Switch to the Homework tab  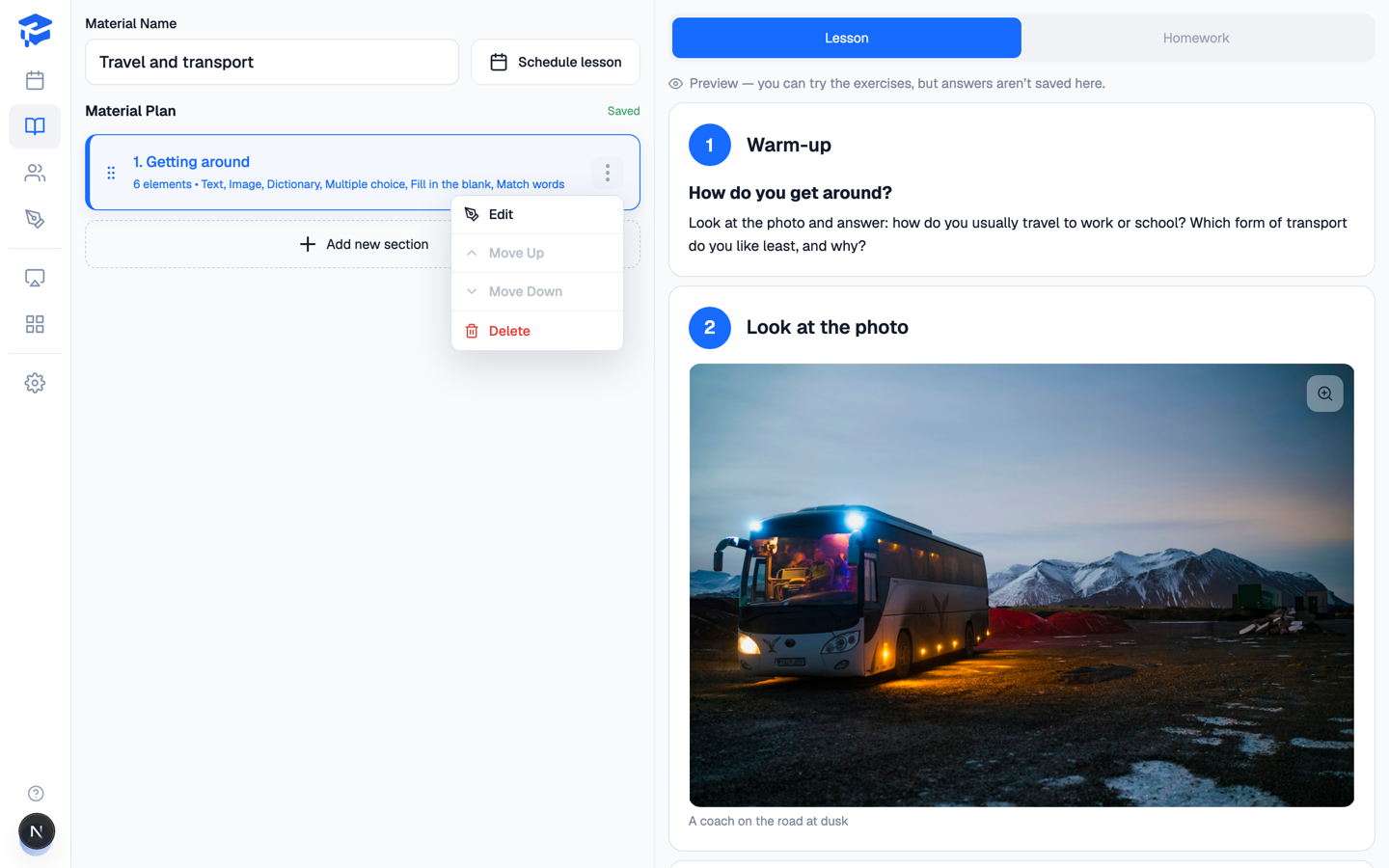[x=1196, y=38]
